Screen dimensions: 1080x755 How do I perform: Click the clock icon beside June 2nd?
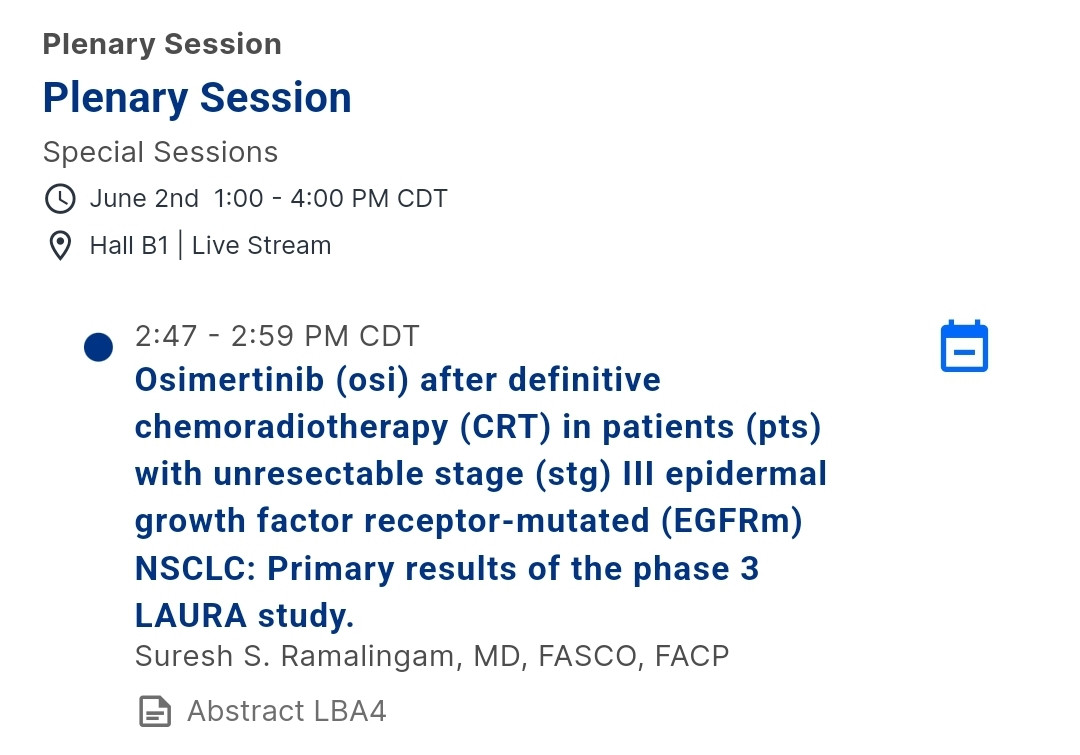pos(60,198)
